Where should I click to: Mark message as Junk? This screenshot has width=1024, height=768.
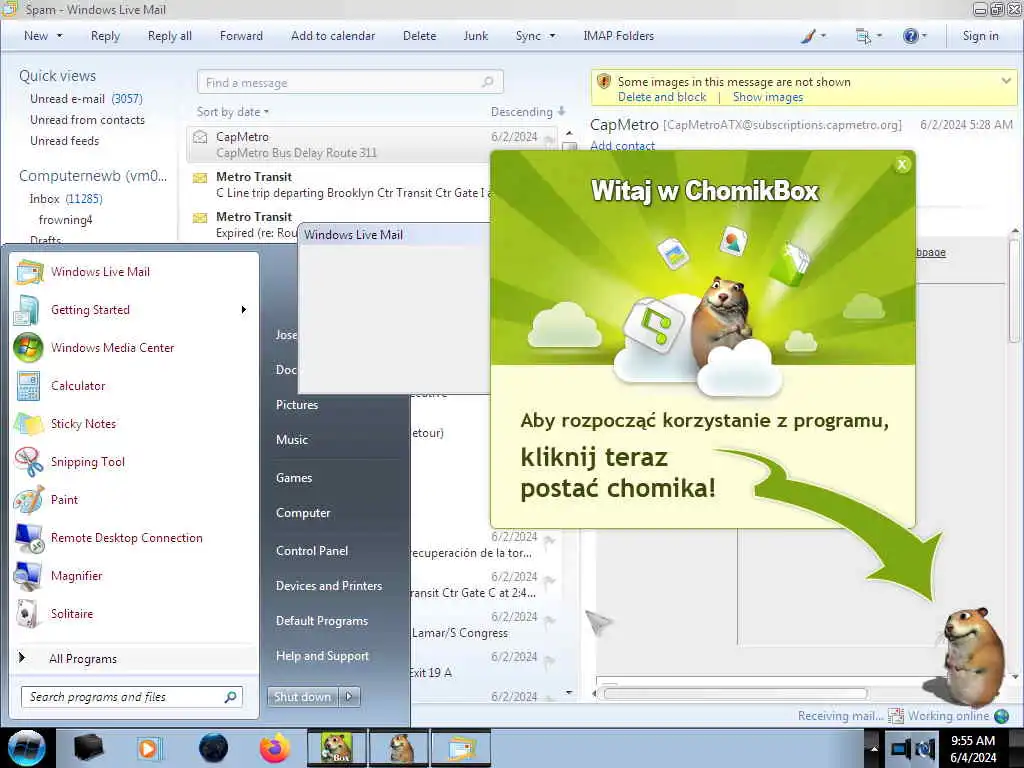pyautogui.click(x=475, y=36)
